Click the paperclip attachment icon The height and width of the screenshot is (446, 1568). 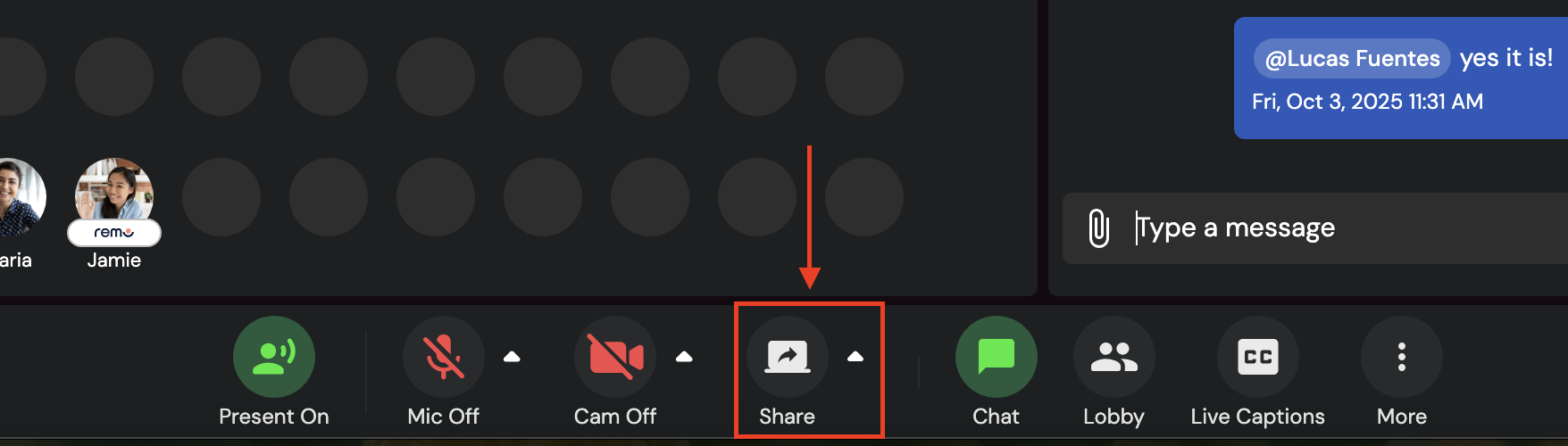coord(1099,228)
